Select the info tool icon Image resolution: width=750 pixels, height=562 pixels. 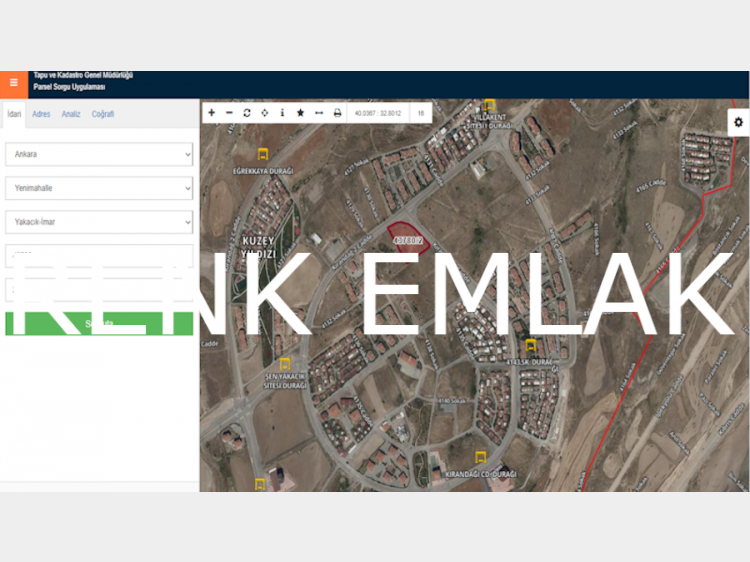pos(282,113)
